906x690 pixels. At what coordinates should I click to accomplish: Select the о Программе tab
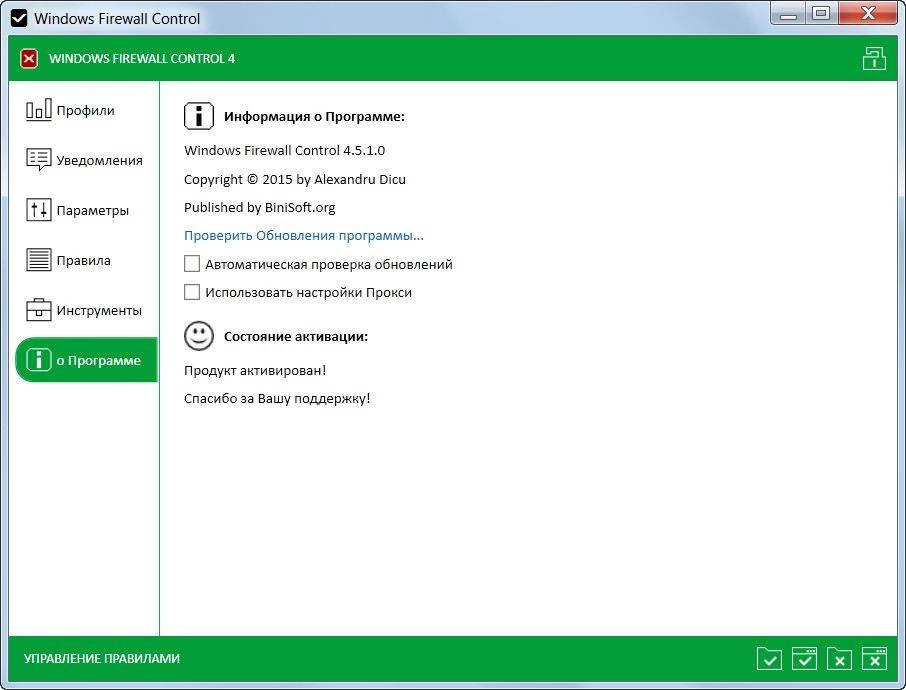click(x=86, y=360)
